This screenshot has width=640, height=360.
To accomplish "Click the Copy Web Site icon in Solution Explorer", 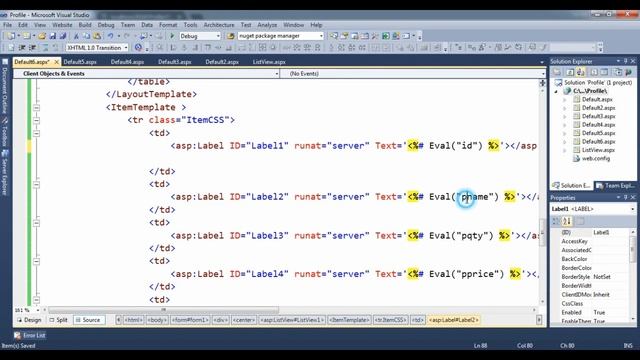I will [618, 72].
